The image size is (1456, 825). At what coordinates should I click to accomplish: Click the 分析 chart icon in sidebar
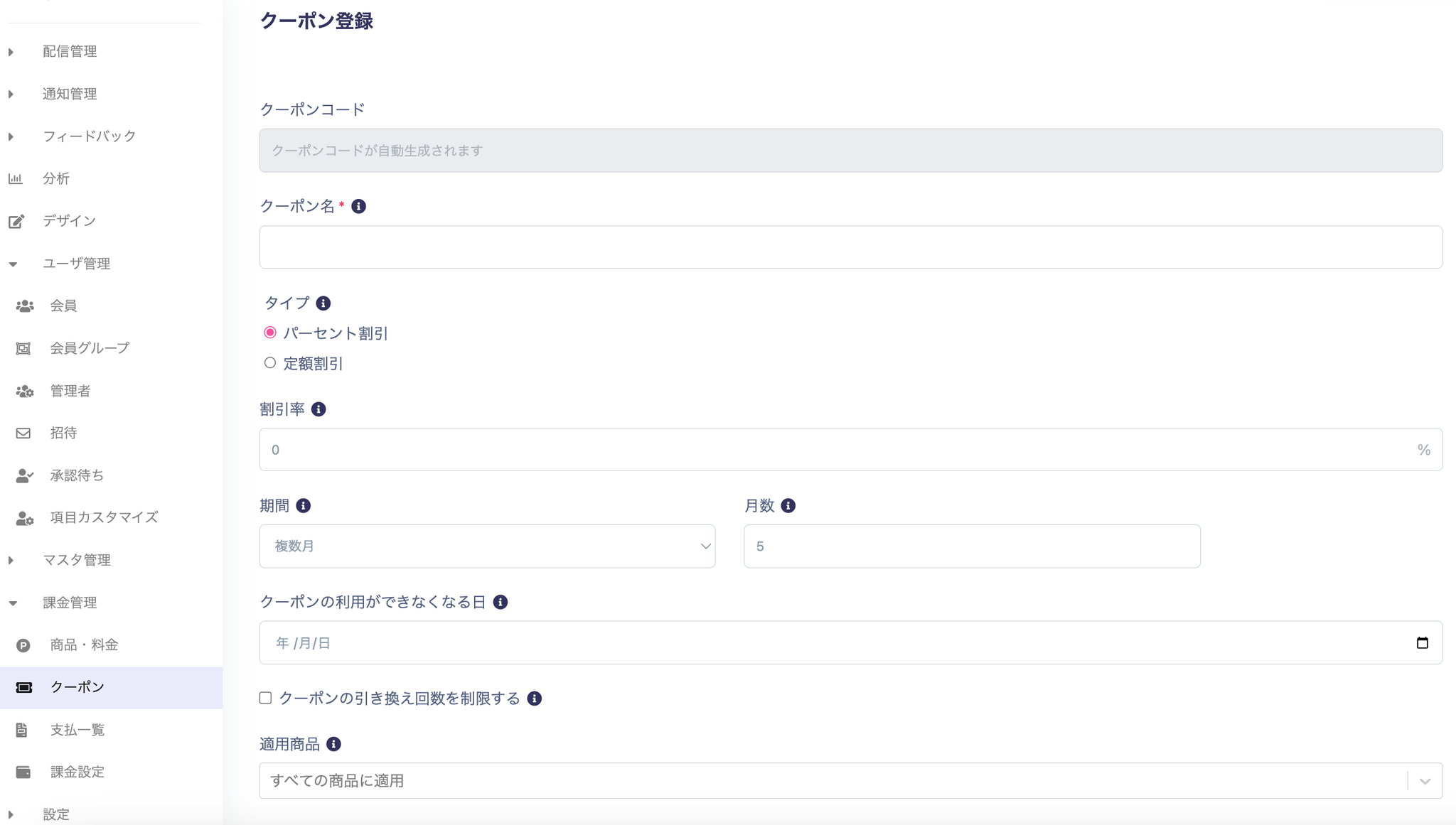tap(16, 178)
